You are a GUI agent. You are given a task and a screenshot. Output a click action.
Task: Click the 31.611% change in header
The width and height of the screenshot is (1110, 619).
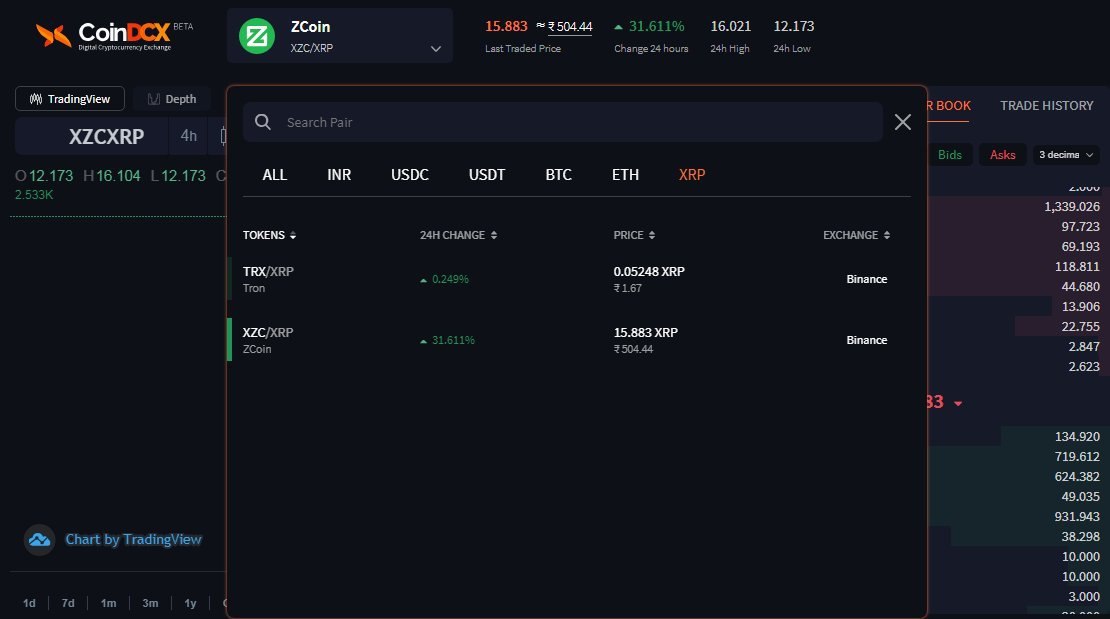(656, 26)
